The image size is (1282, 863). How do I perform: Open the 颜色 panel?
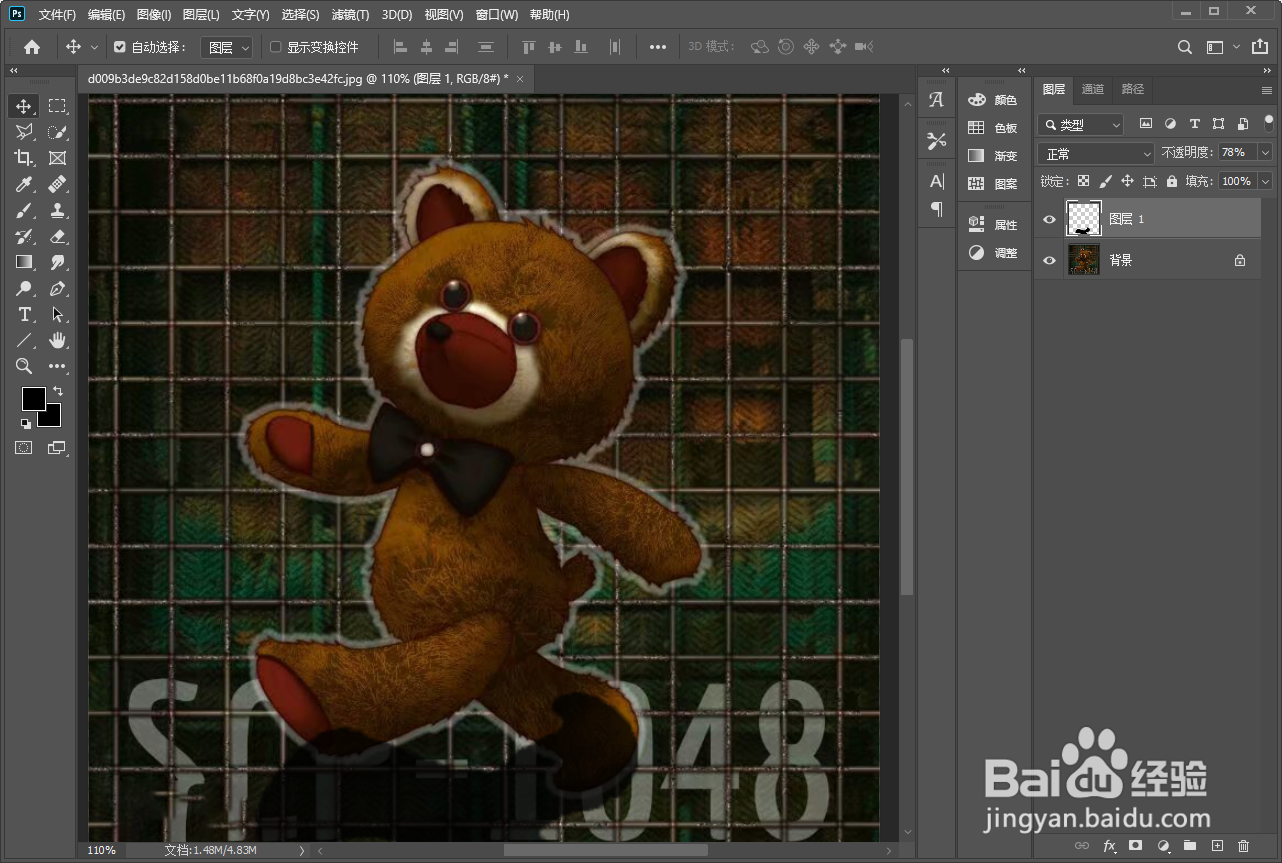(x=992, y=100)
